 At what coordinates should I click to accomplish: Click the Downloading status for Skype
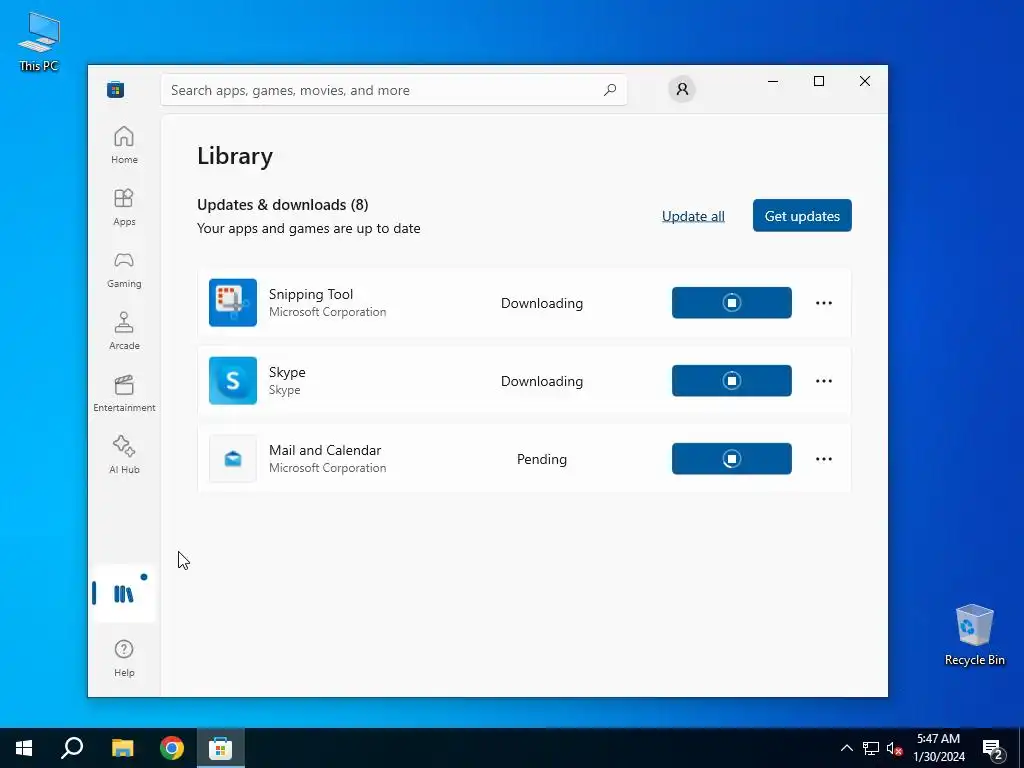point(542,381)
